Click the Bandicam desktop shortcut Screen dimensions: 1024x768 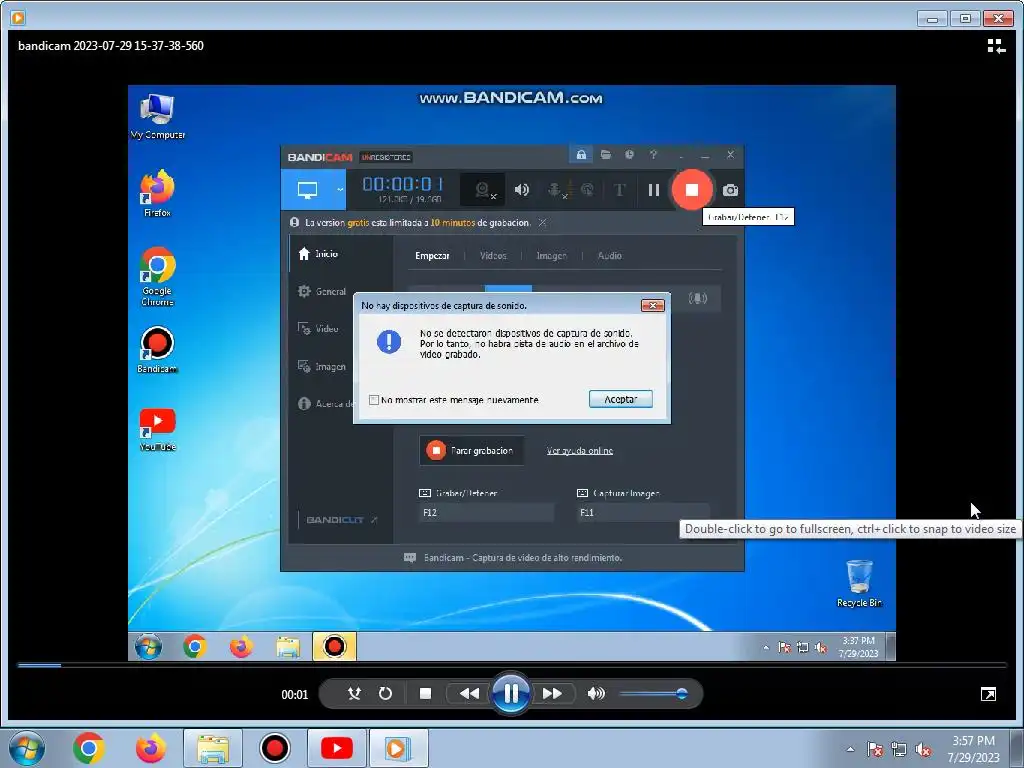click(x=157, y=350)
